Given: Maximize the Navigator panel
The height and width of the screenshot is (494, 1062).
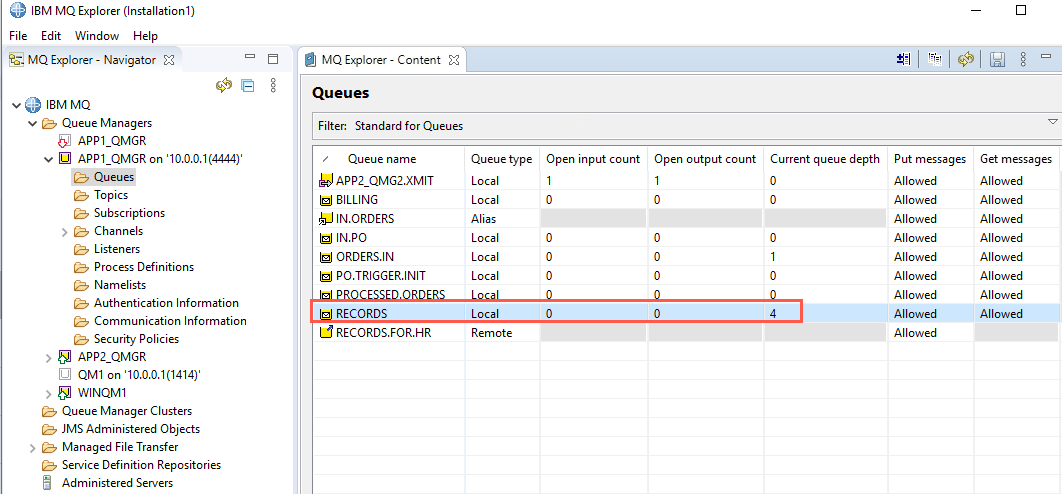Looking at the screenshot, I should (x=273, y=59).
